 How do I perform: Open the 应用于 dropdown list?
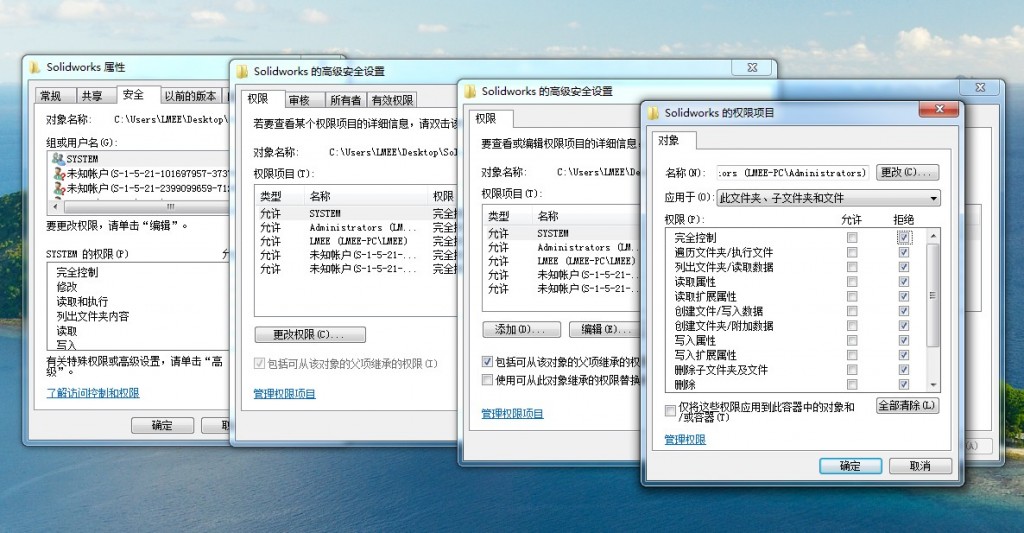[828, 198]
